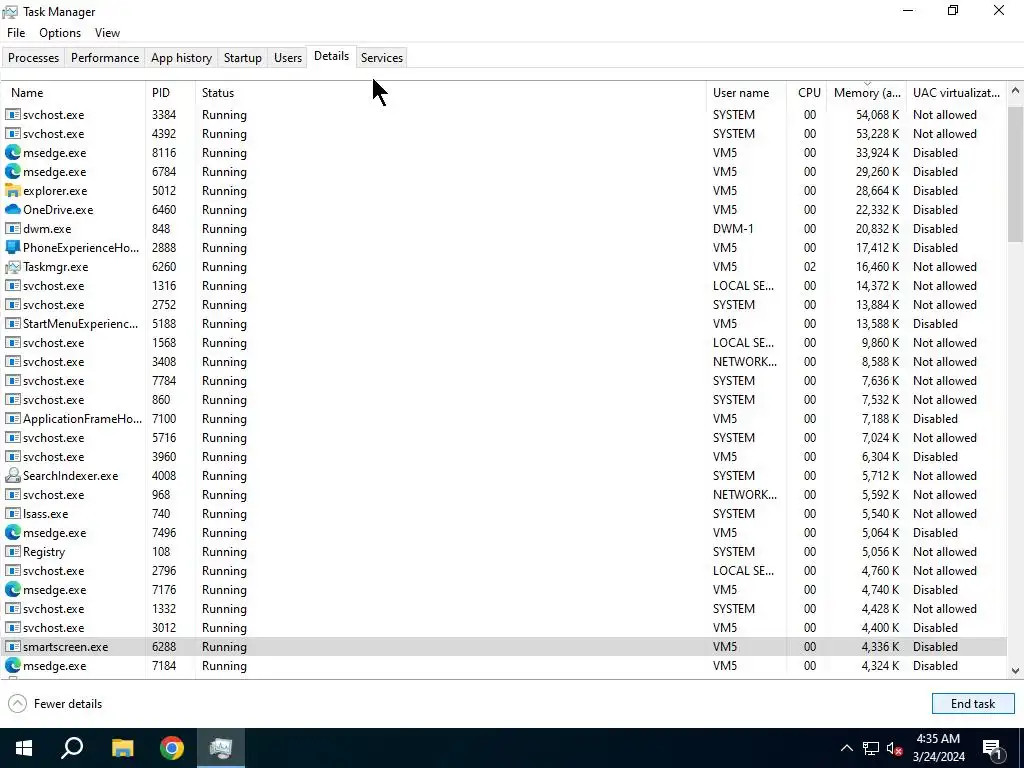Switch to the Users tab
Image resolution: width=1024 pixels, height=768 pixels.
288,57
